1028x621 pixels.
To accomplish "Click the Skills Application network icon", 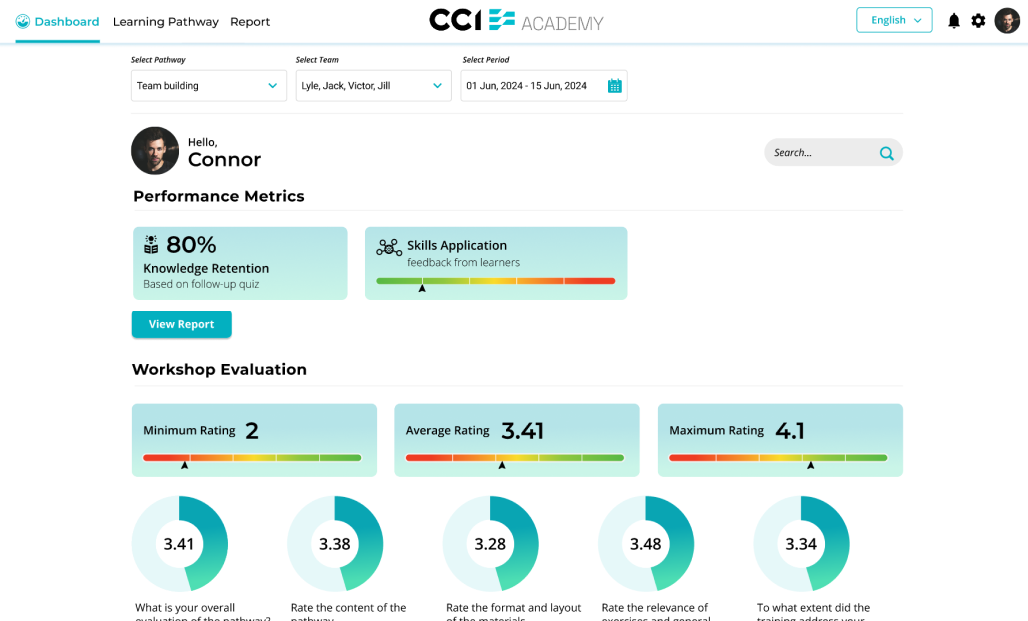I will click(389, 247).
